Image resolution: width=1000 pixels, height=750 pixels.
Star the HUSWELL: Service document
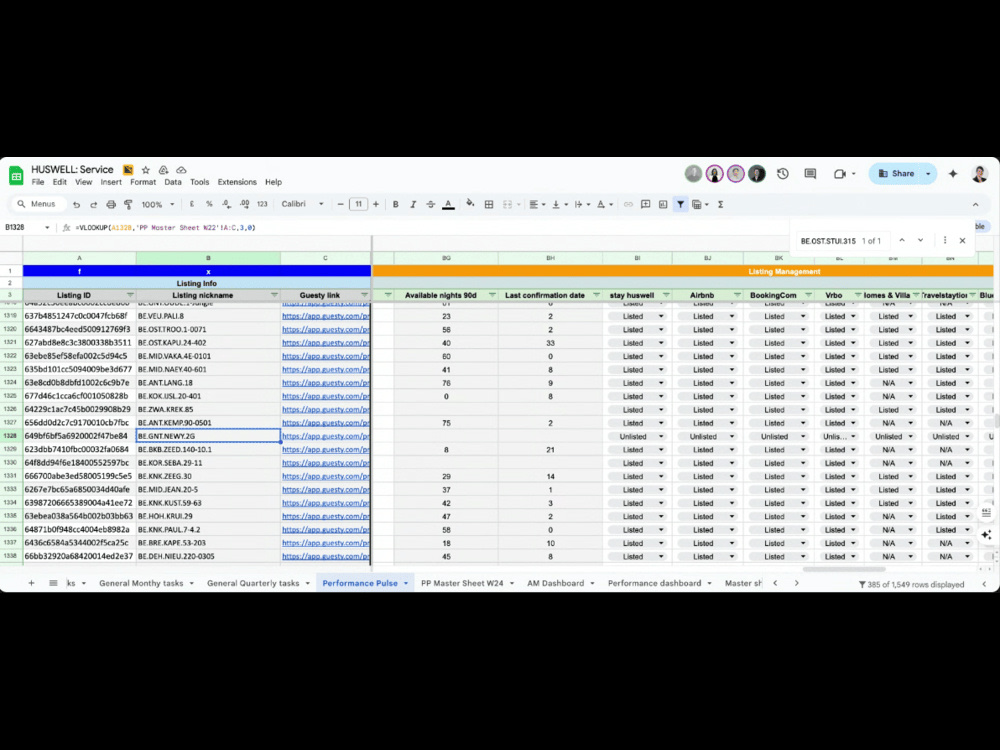[145, 170]
